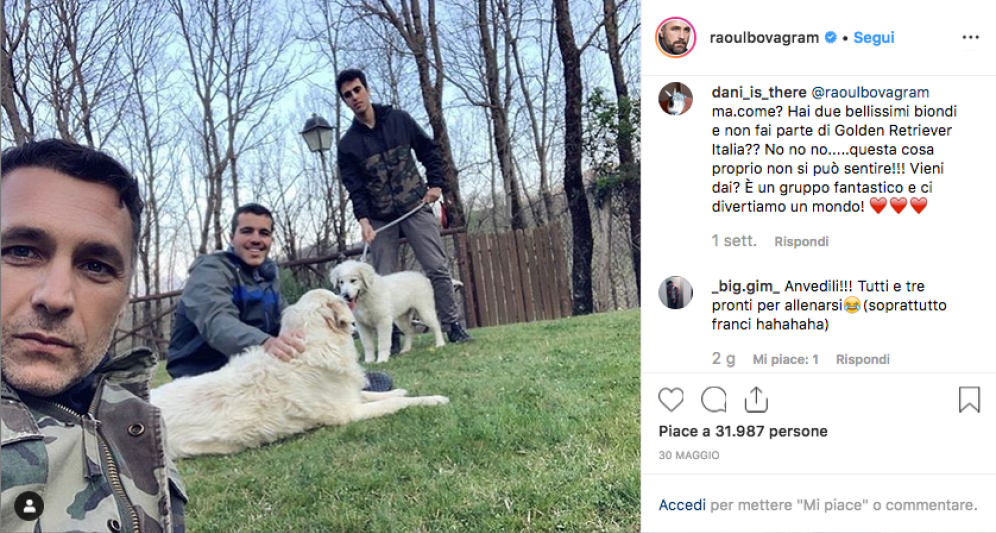Click Accedi login link
The height and width of the screenshot is (533, 996).
tap(682, 505)
